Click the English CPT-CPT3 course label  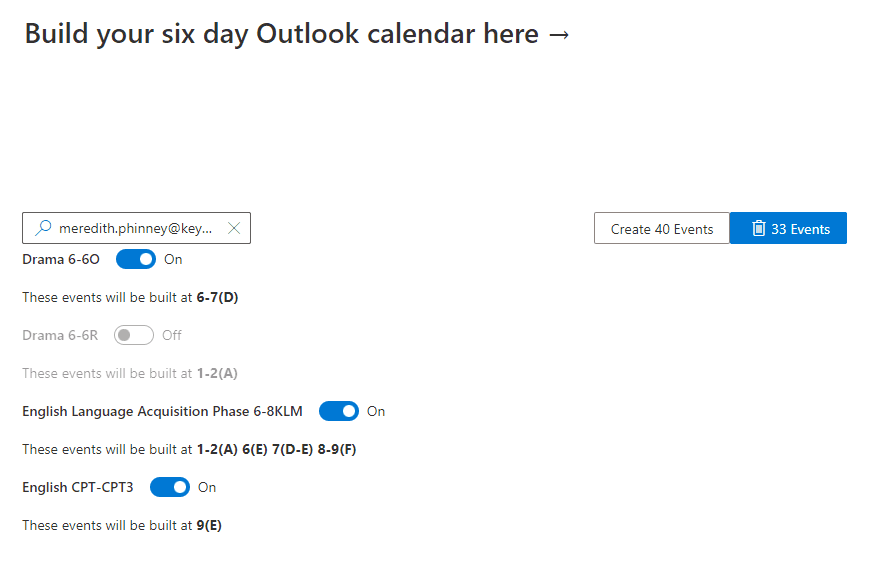click(x=77, y=487)
